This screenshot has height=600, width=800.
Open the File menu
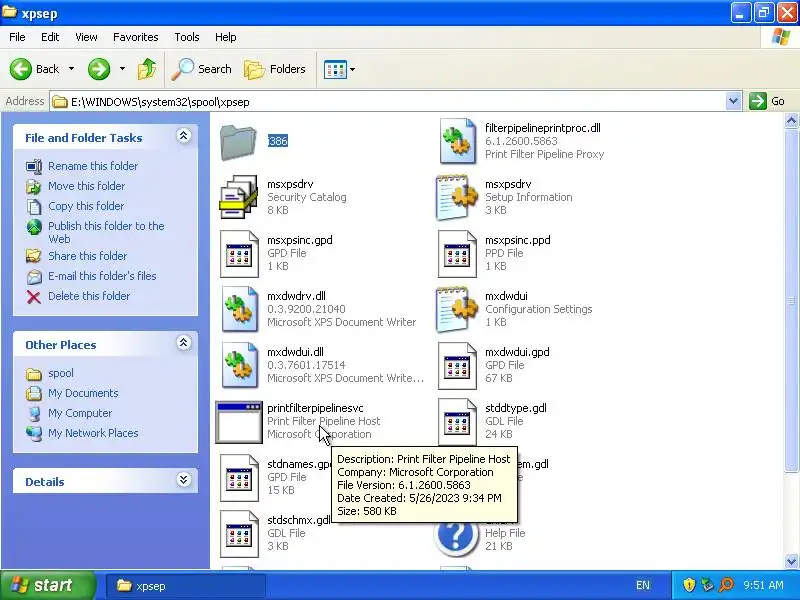[x=17, y=37]
